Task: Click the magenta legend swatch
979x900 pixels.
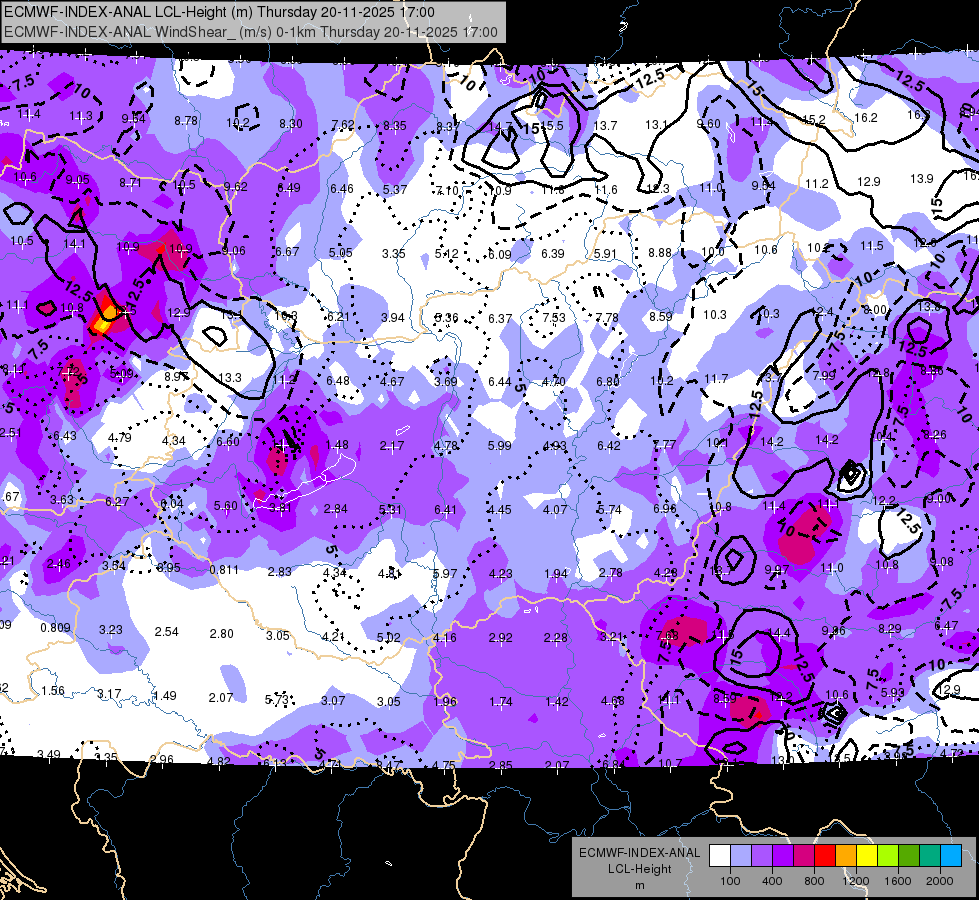Action: pos(804,856)
